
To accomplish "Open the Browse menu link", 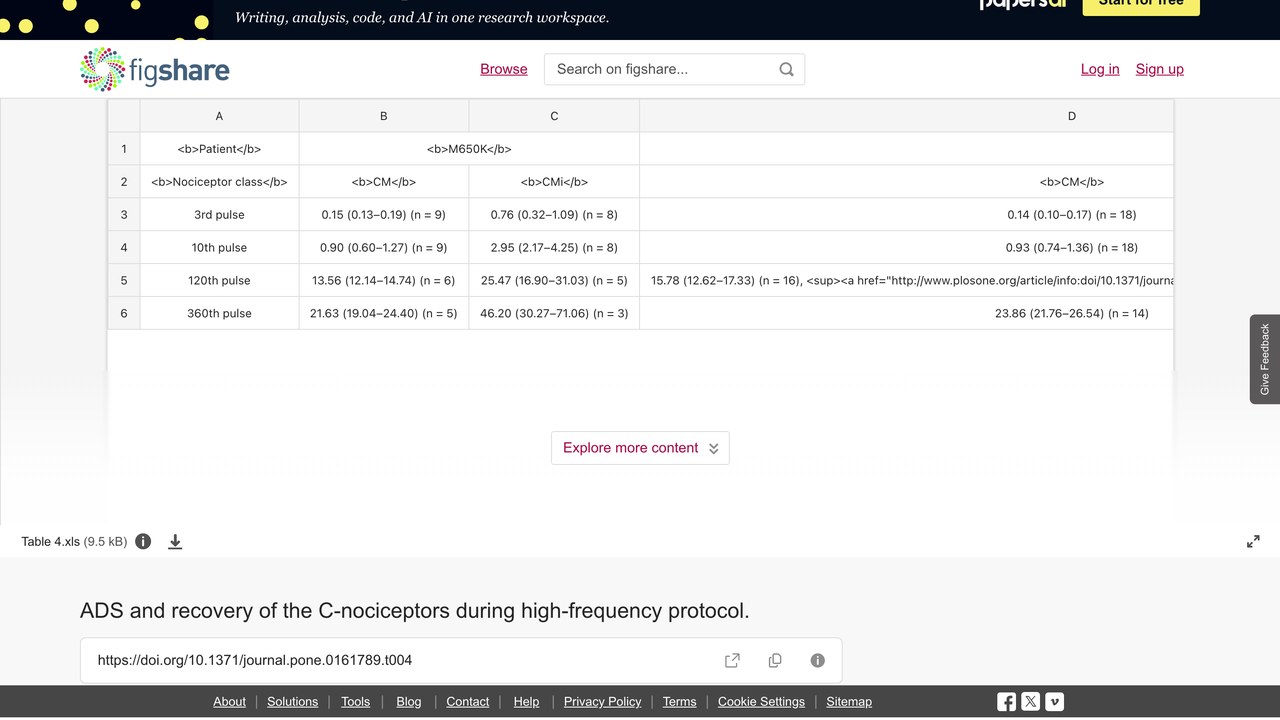I will coord(504,69).
